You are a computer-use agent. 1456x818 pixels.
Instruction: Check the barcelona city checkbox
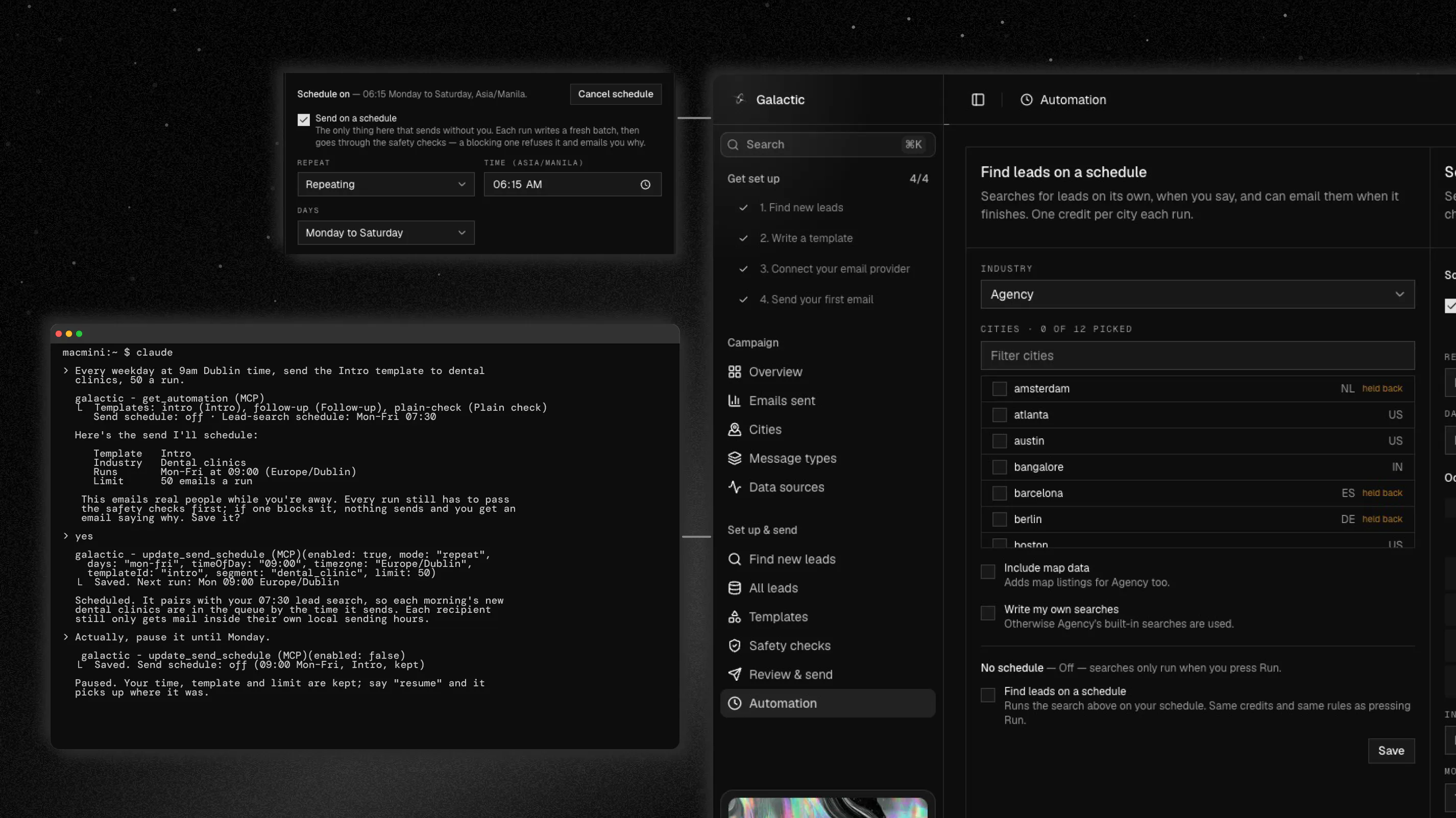coord(999,493)
